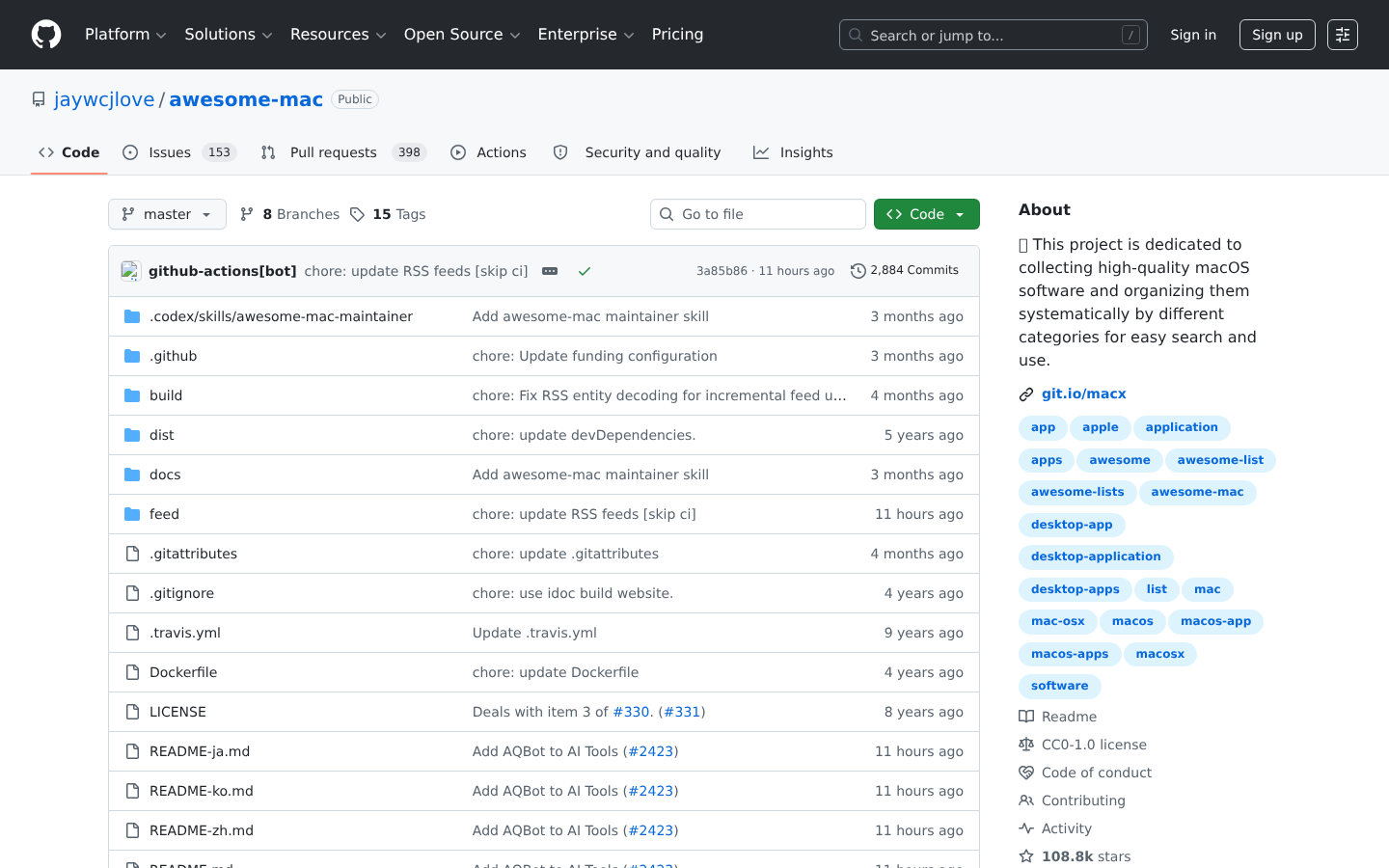Open the GitHub homepage logo
1389x868 pixels.
(x=46, y=35)
